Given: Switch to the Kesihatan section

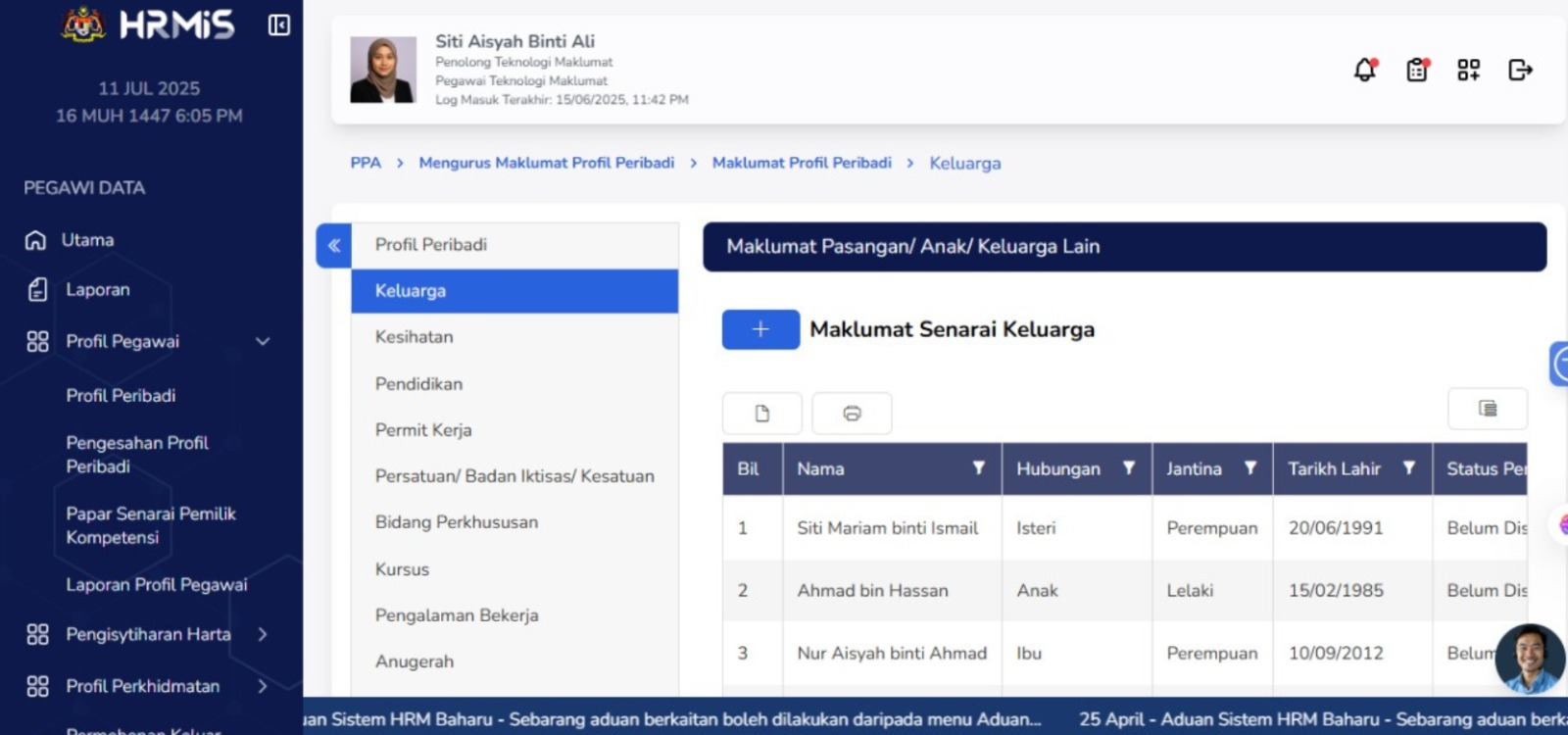Looking at the screenshot, I should pos(514,337).
